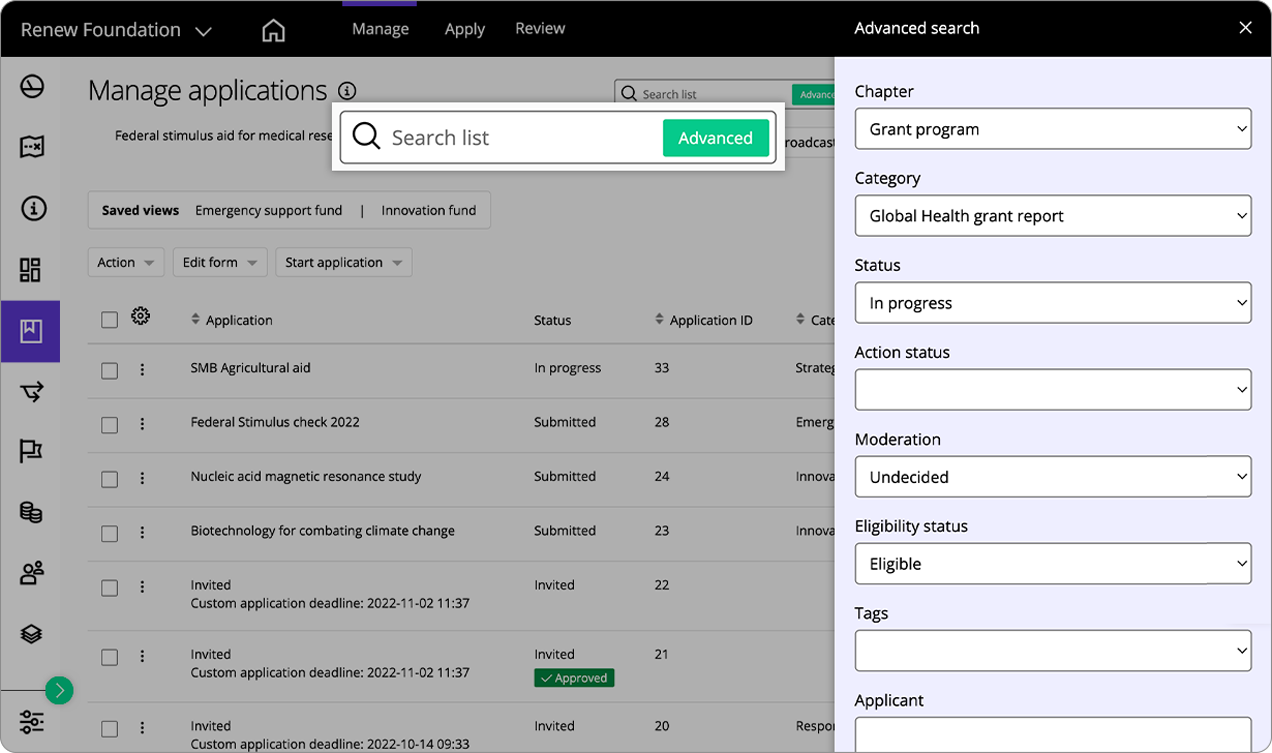This screenshot has height=753, width=1272.
Task: Select the users icon in the left sidebar
Action: [31, 572]
